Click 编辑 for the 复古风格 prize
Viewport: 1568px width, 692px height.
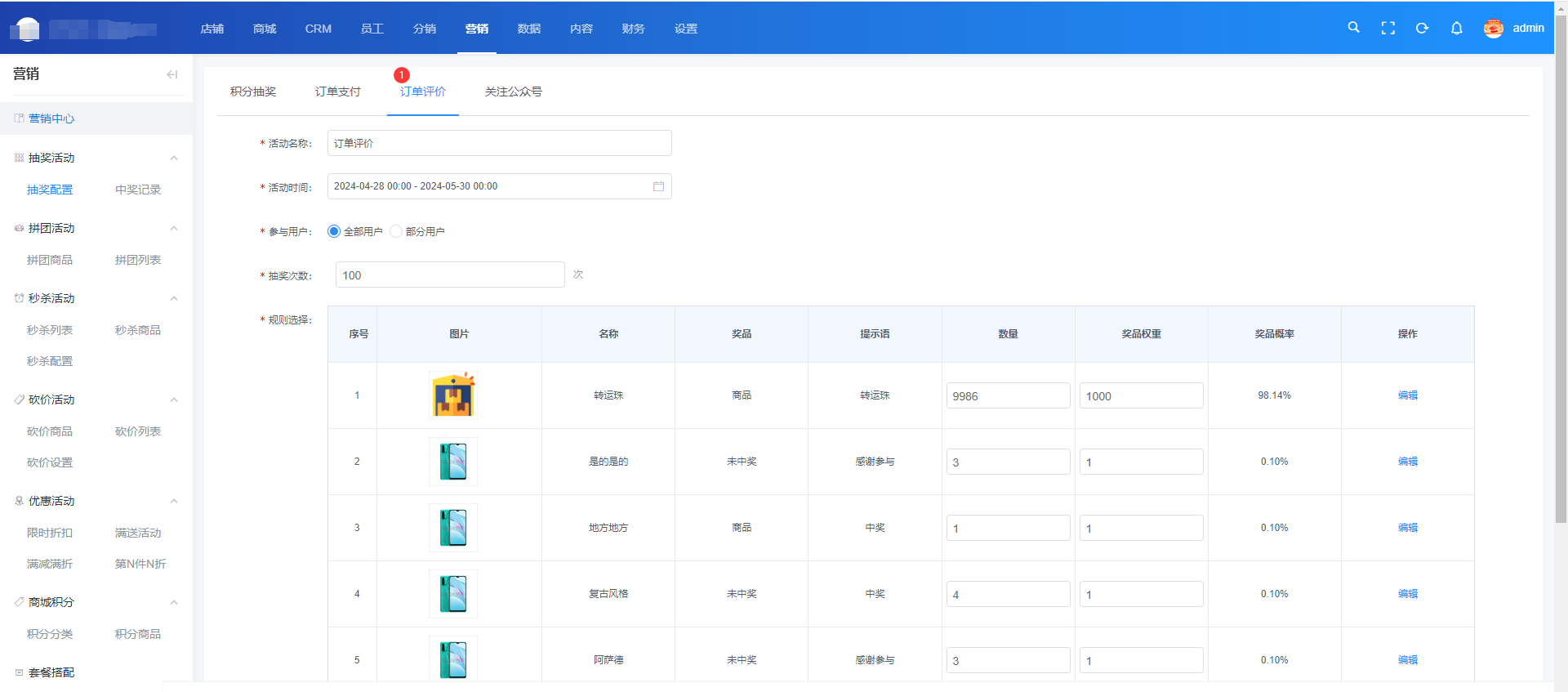(1408, 594)
